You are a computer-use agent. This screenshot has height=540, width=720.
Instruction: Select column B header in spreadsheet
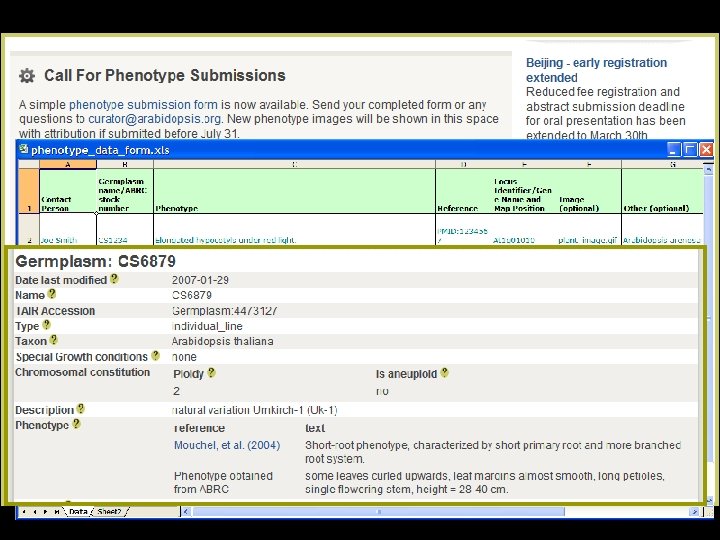(125, 164)
